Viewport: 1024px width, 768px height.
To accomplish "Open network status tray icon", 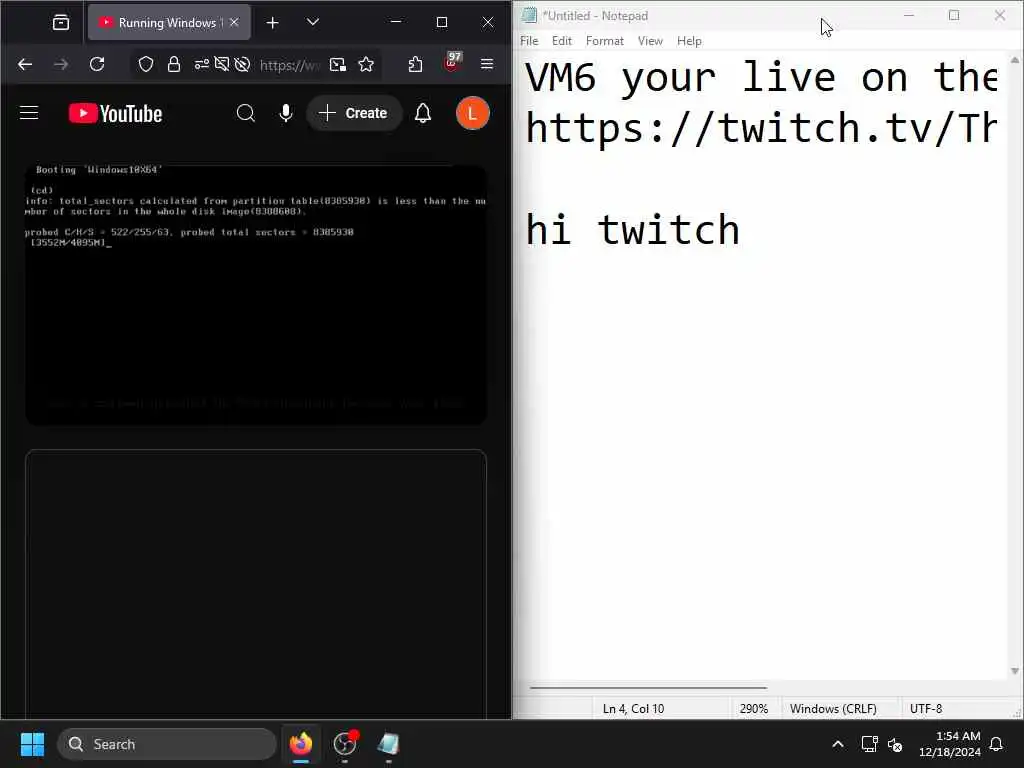I will (x=869, y=744).
